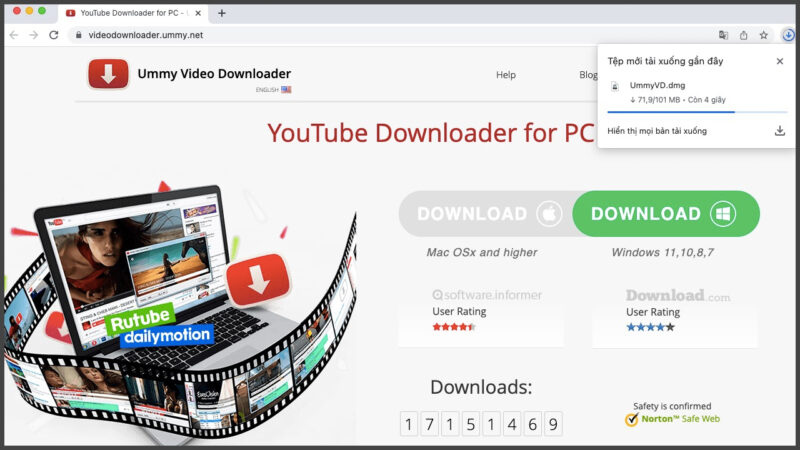The height and width of the screenshot is (450, 800).
Task: Open the browser downloads icon in toolbar
Action: (x=788, y=34)
